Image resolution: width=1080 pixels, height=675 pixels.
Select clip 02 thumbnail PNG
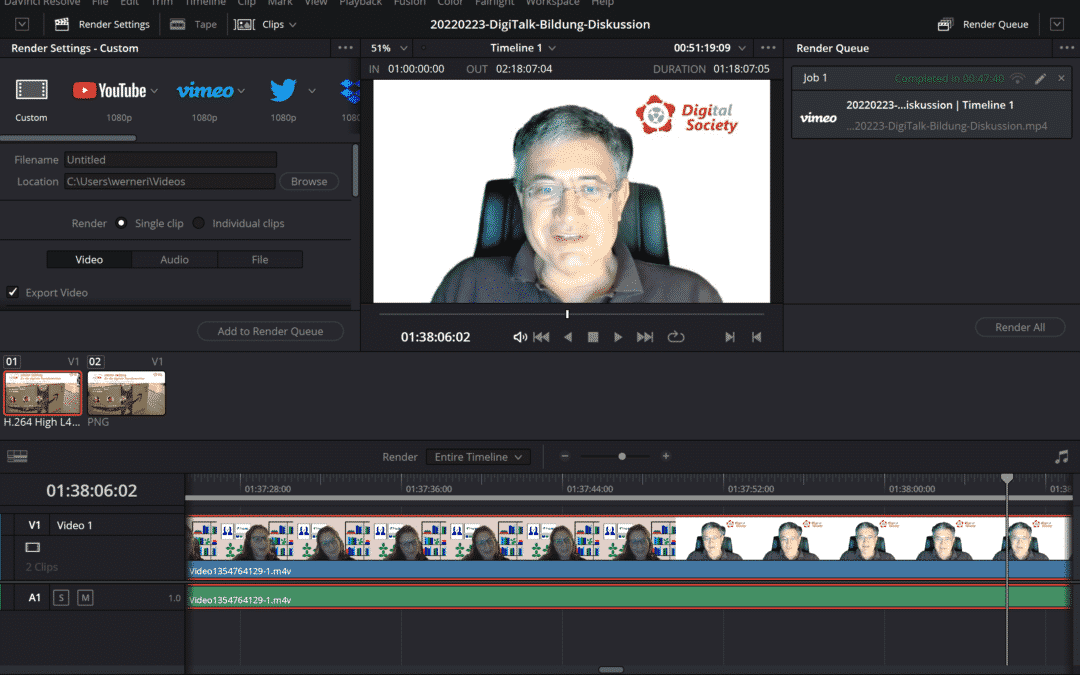126,393
